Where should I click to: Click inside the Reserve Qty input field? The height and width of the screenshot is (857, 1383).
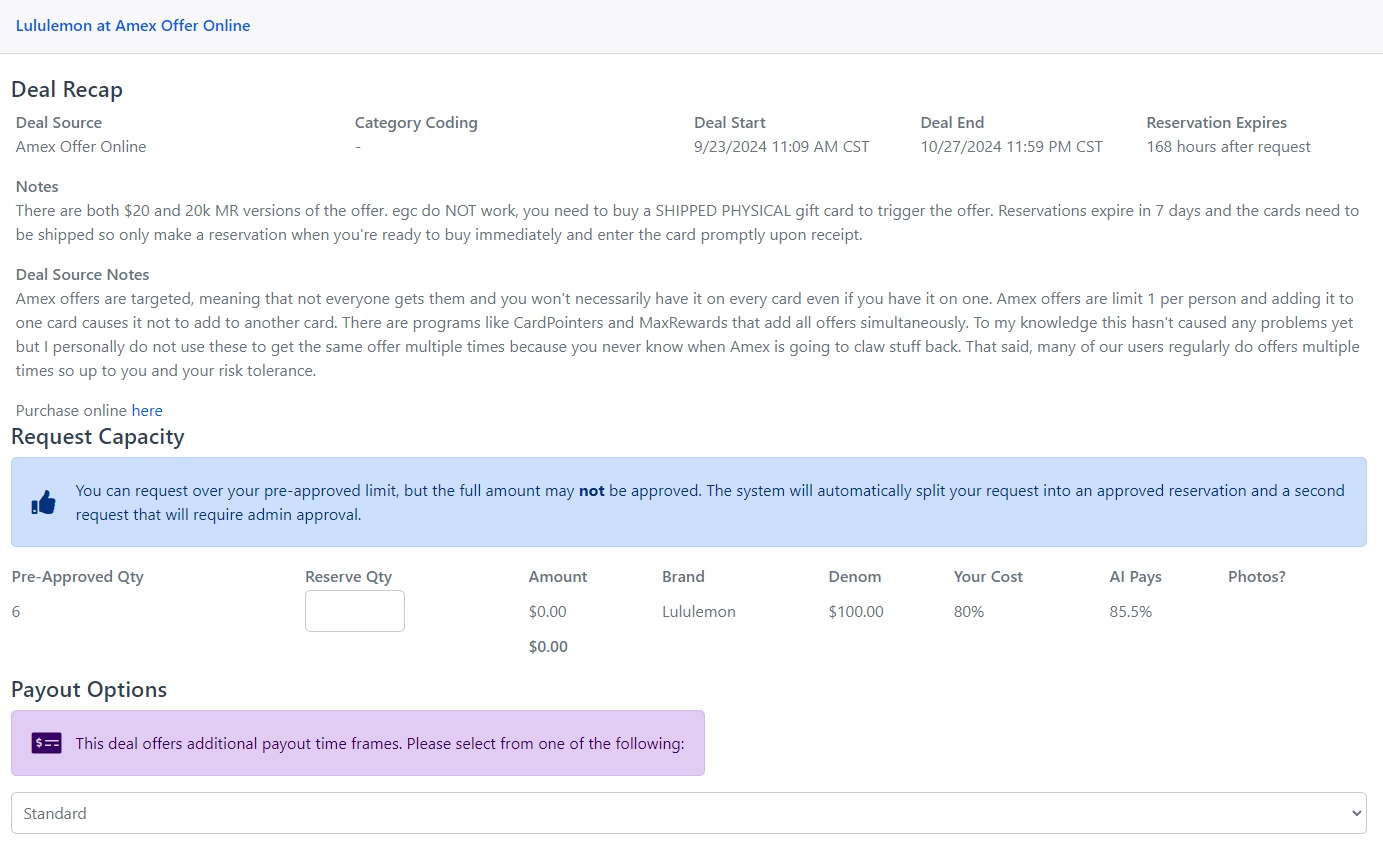(354, 610)
